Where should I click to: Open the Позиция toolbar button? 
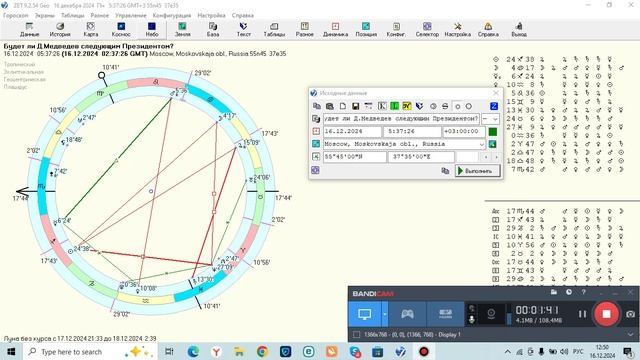pos(366,30)
